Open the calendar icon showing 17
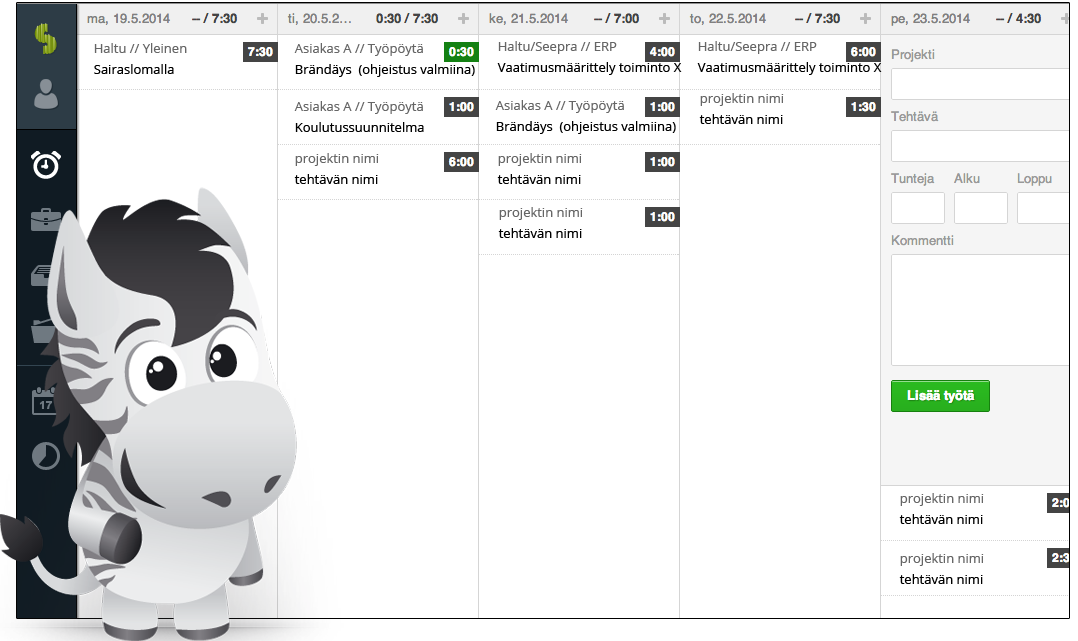This screenshot has width=1078, height=641. click(x=44, y=401)
